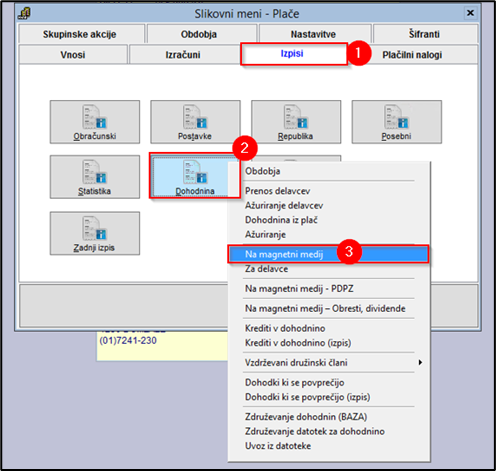Screen dimensions: 496x471
Task: Open the Obračunski reports icon
Action: pos(95,122)
